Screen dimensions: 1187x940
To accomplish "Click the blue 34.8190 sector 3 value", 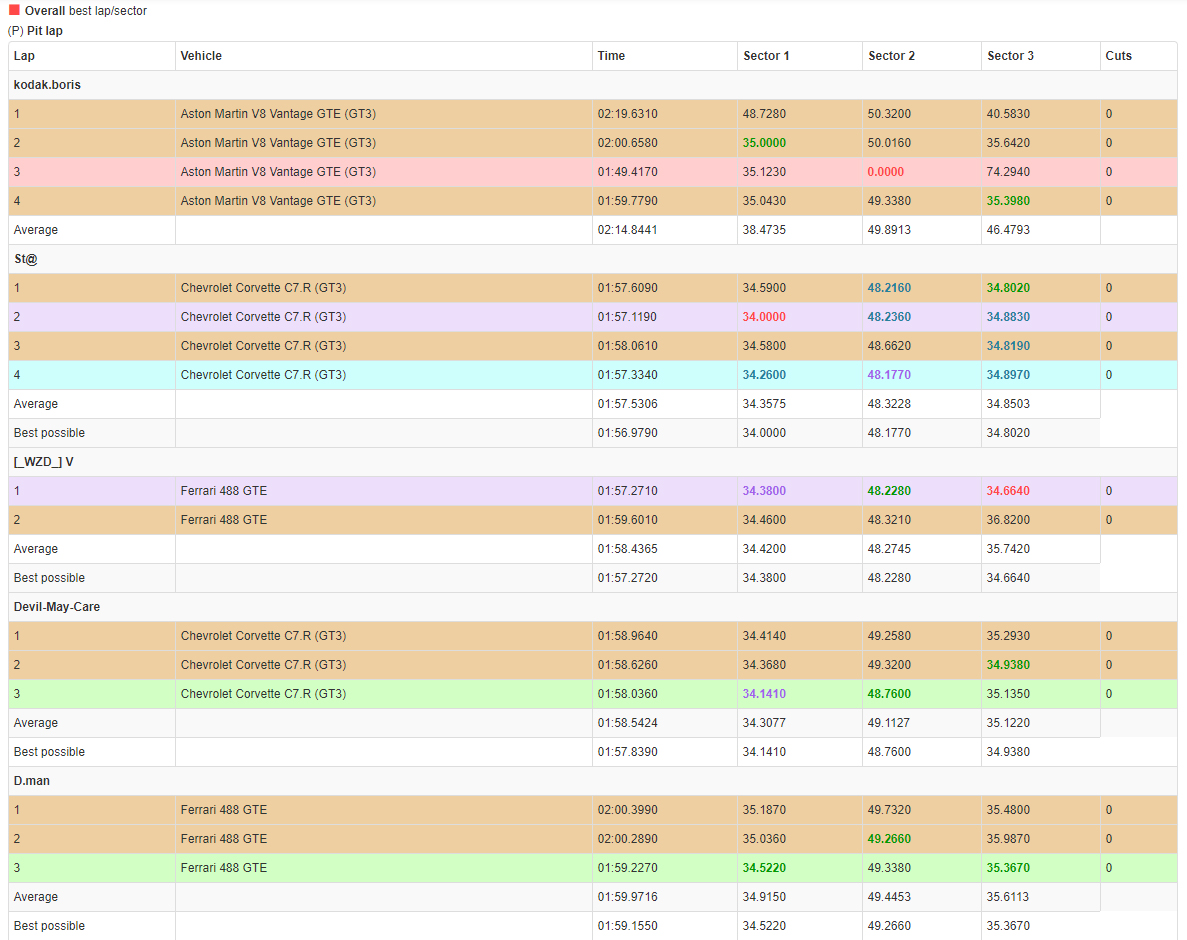I will coord(1008,346).
